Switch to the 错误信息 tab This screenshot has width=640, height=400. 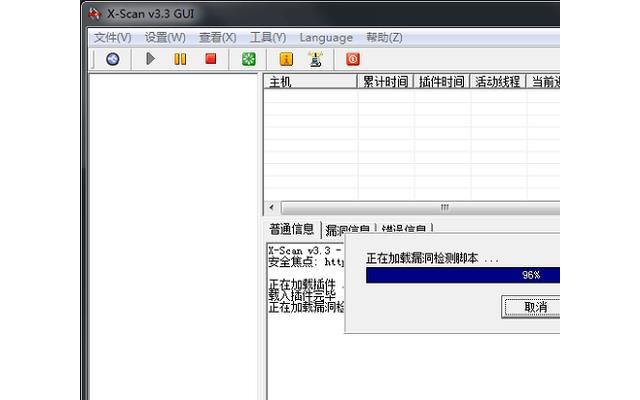(404, 230)
